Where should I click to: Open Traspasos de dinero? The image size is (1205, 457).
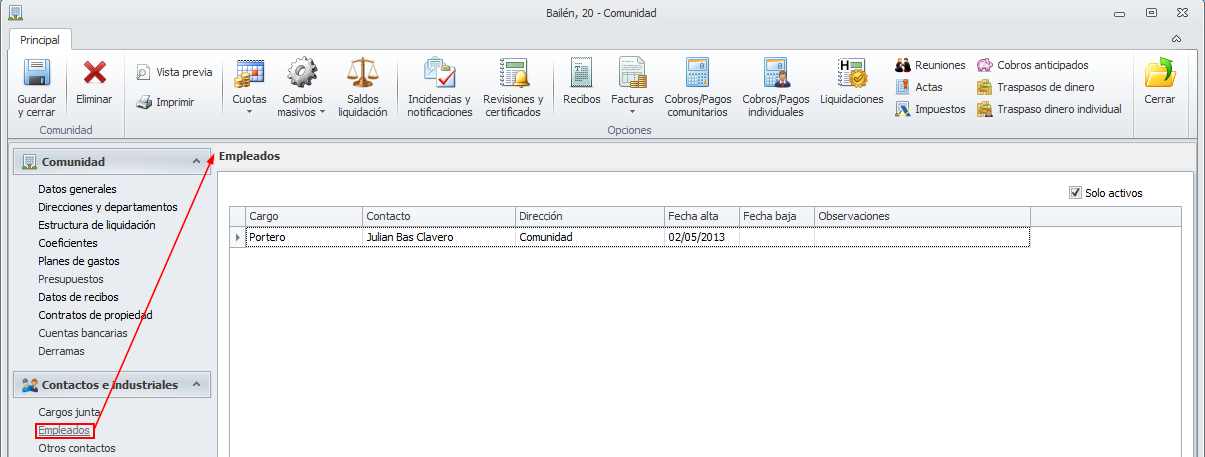[1036, 87]
